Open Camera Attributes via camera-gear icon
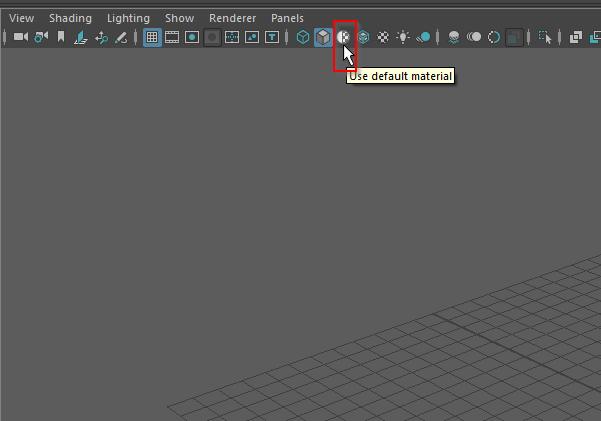This screenshot has height=421, width=601. (41, 37)
